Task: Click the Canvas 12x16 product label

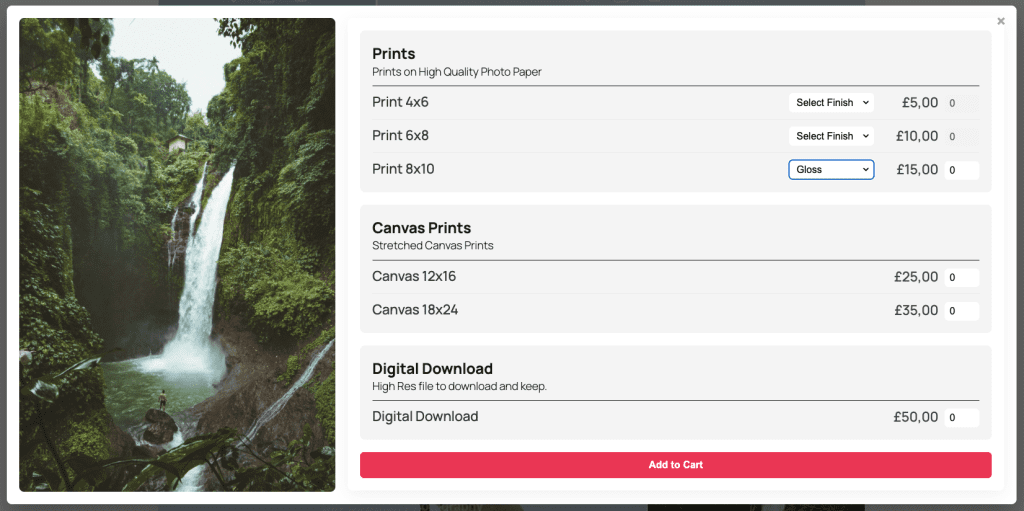Action: coord(414,276)
